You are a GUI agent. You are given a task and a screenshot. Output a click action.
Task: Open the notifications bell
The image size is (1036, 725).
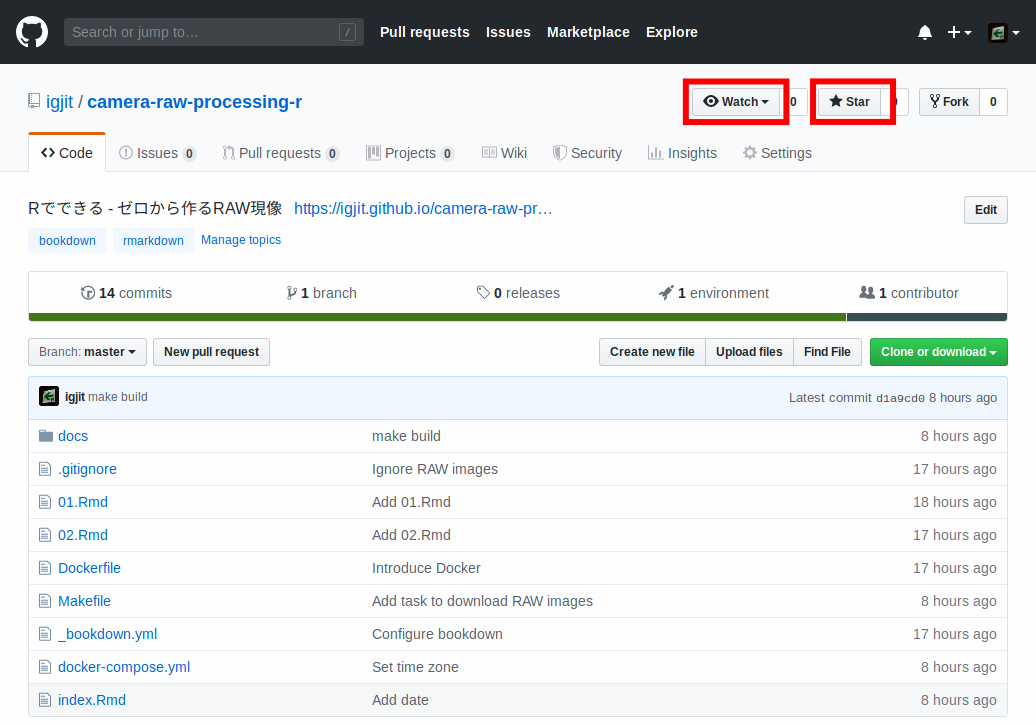(x=924, y=32)
